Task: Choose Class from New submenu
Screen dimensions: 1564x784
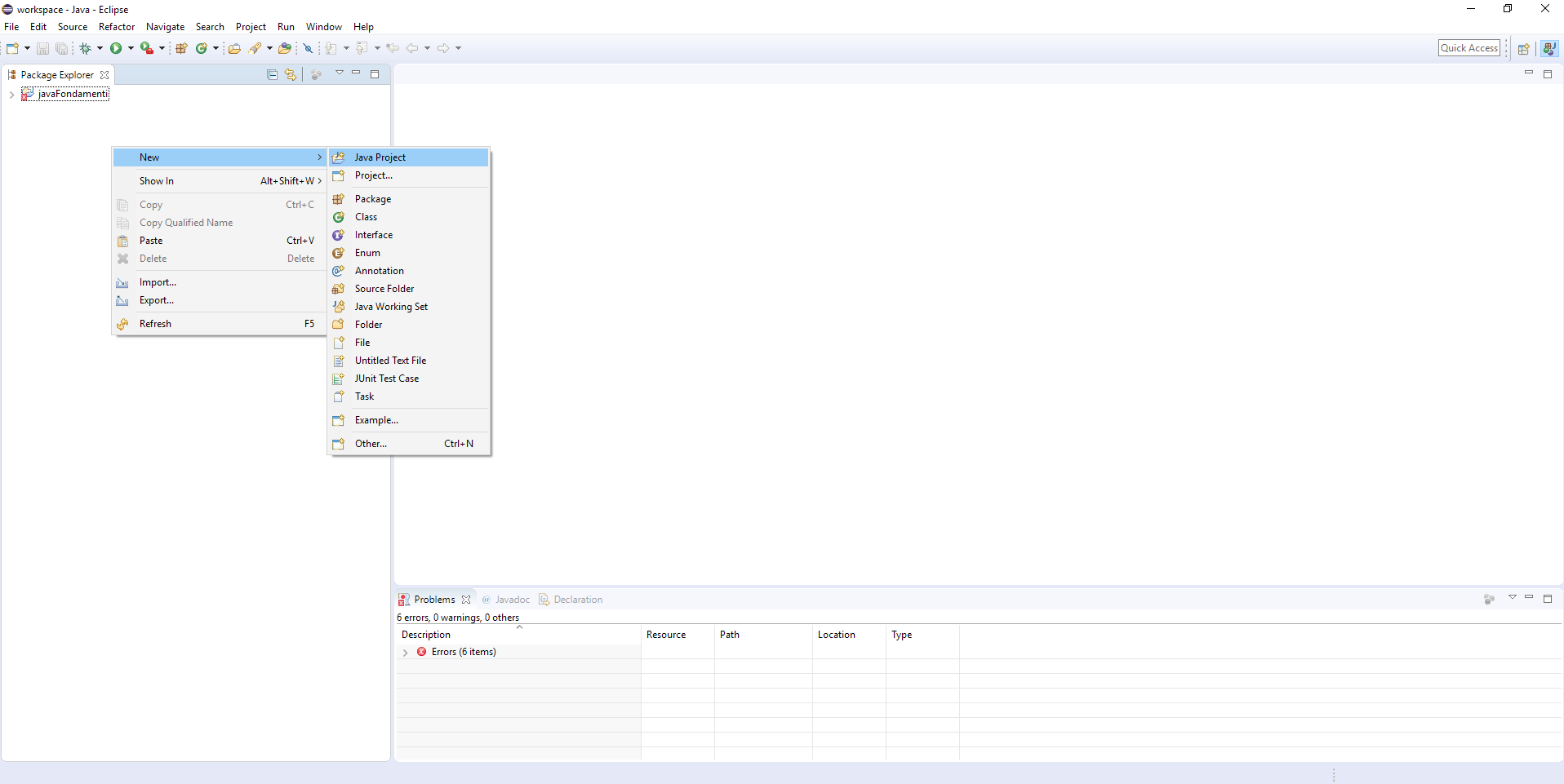Action: coord(408,217)
